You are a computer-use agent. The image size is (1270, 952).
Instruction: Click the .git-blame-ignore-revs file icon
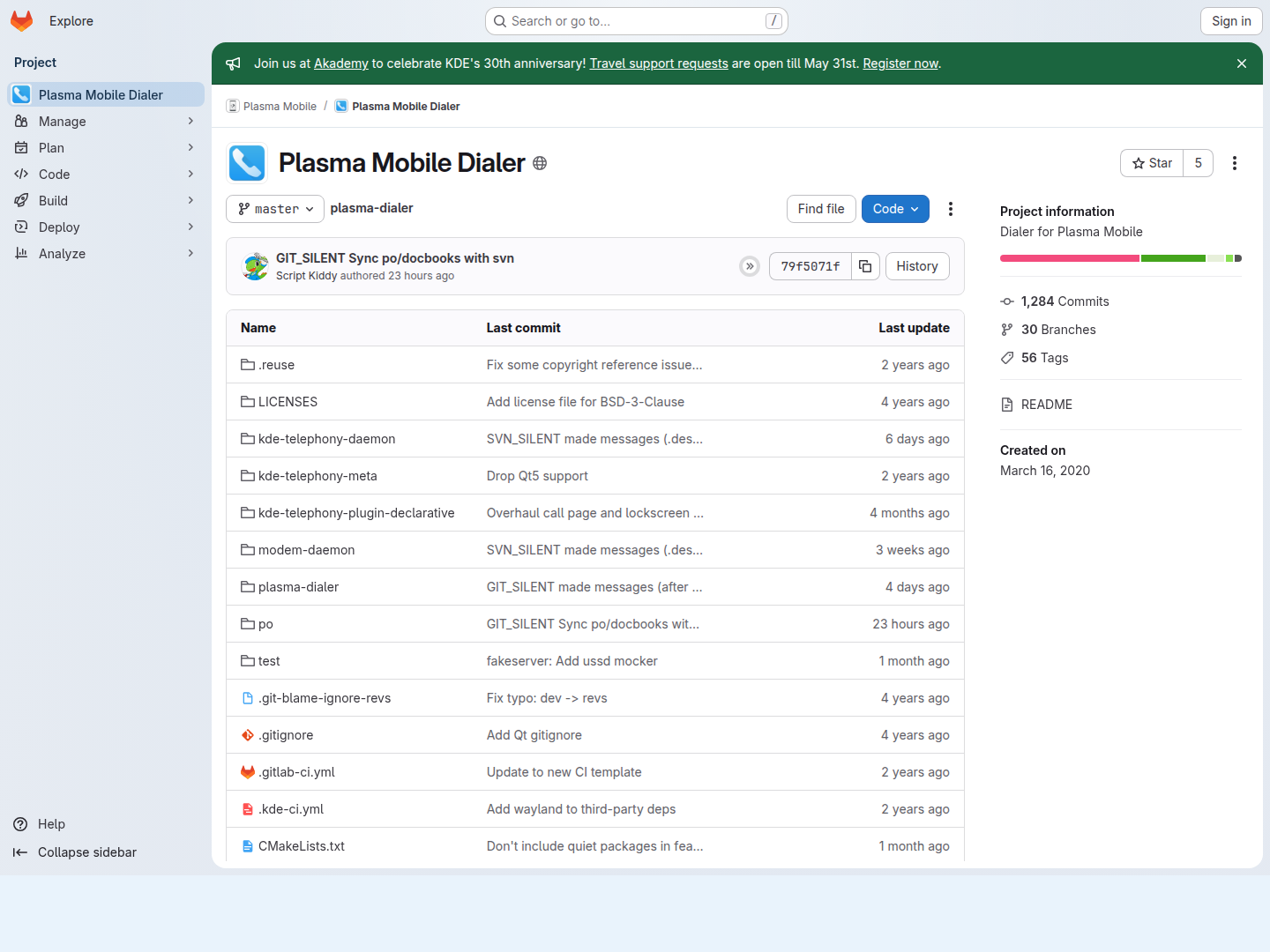click(248, 698)
